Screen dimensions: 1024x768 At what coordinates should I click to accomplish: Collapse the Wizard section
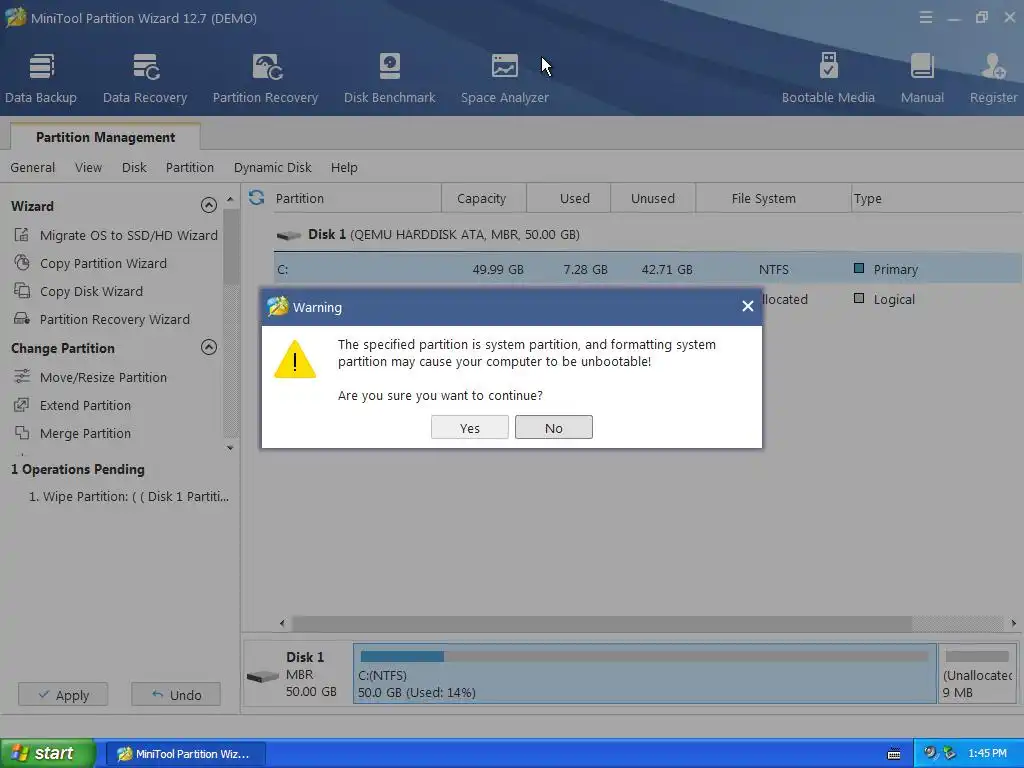[x=208, y=205]
